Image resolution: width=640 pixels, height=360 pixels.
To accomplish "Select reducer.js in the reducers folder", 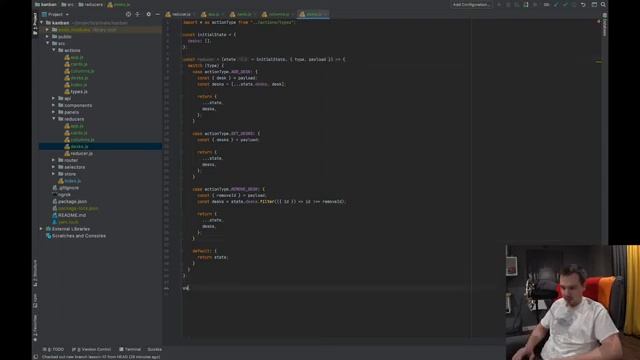I will (x=78, y=153).
